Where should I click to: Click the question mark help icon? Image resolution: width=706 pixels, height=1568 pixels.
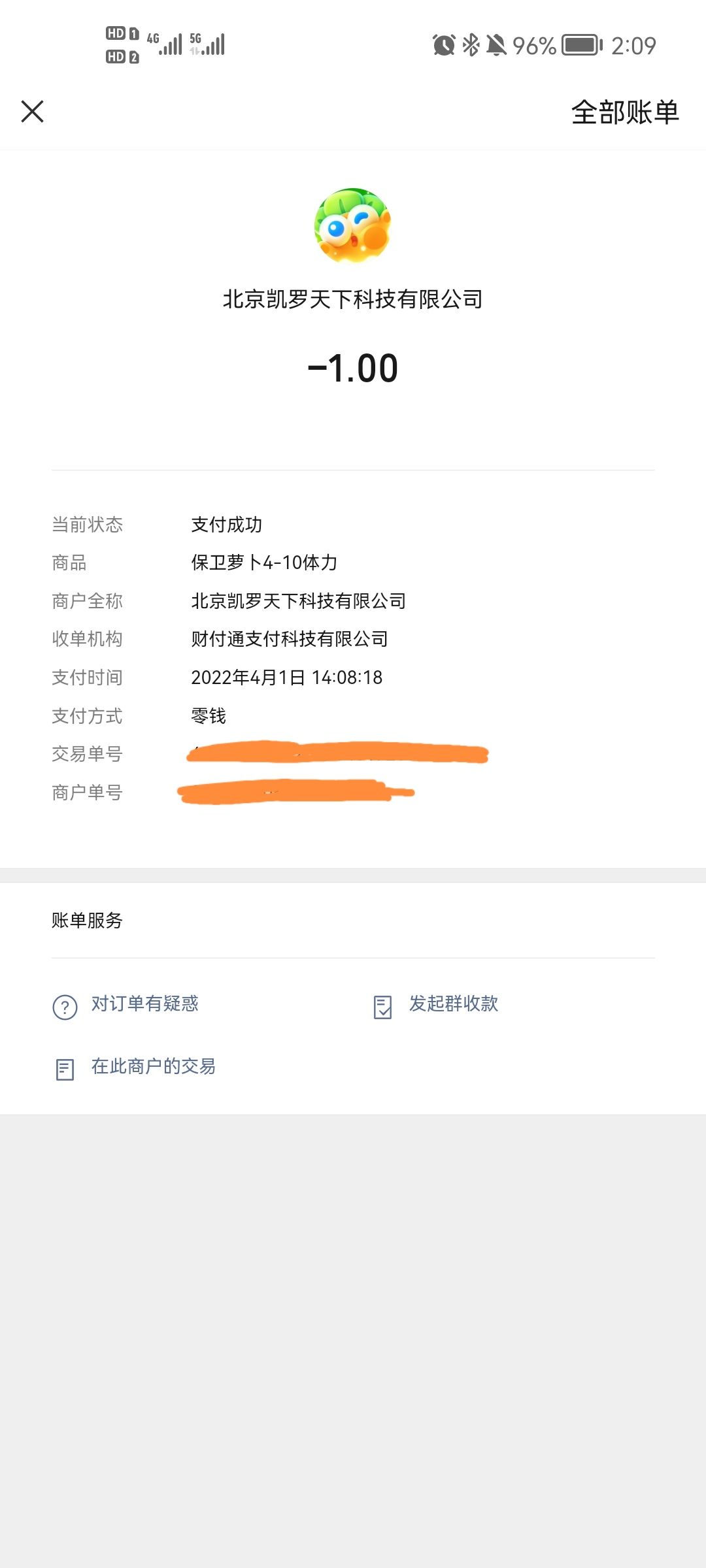click(x=65, y=1007)
